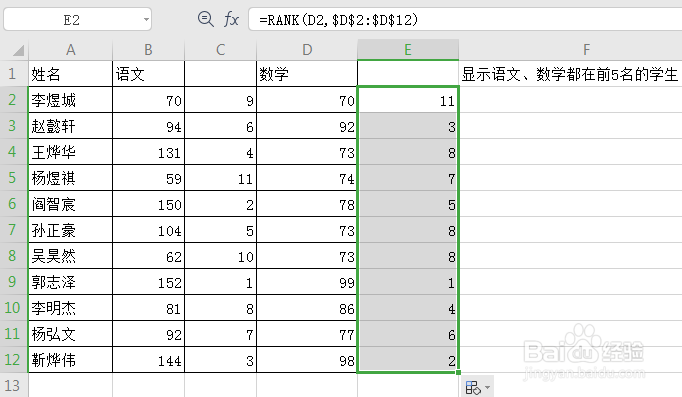Click 语文 score 144 for 靳烨伟
The image size is (682, 397).
(x=148, y=360)
